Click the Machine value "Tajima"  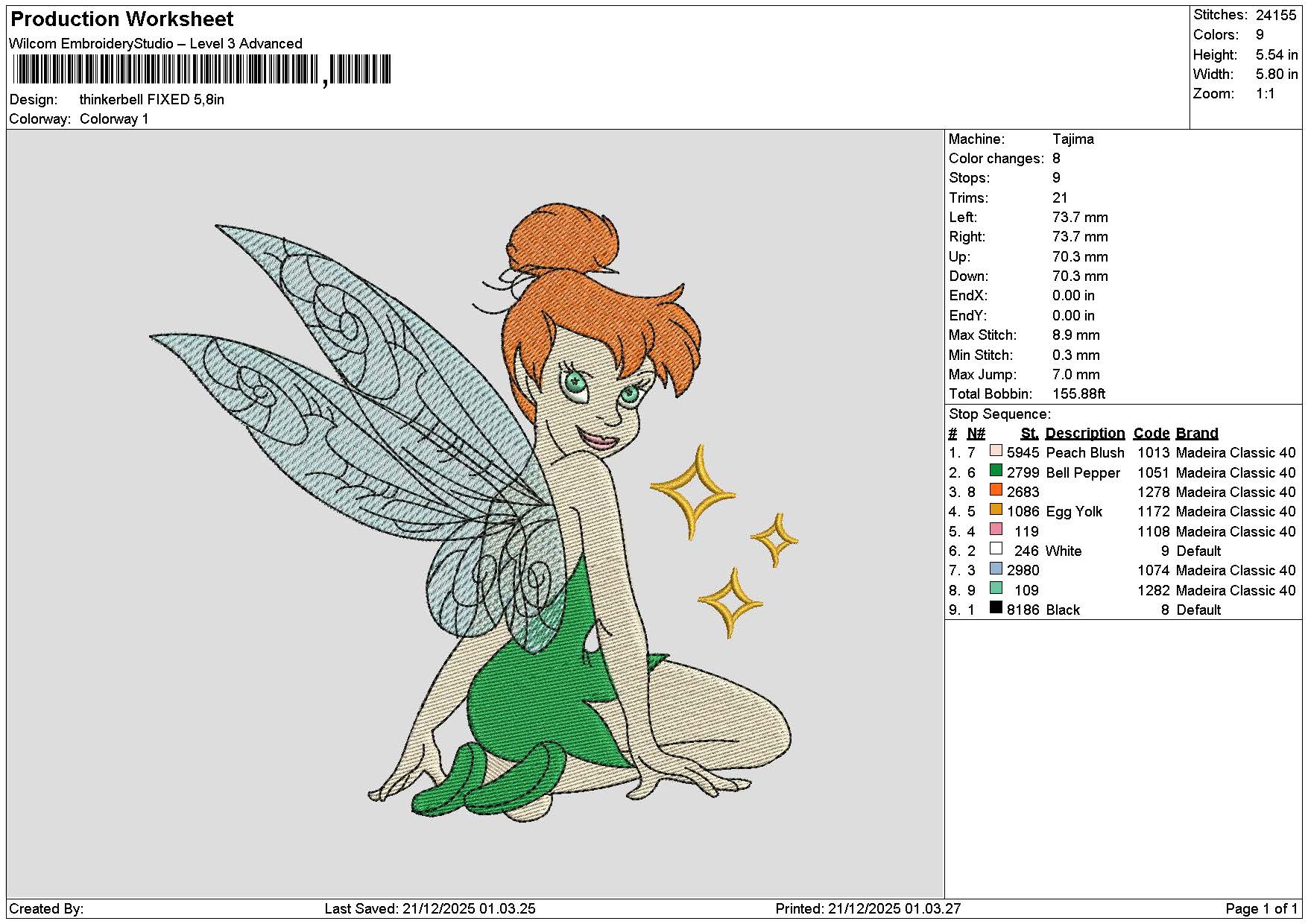coord(1073,139)
